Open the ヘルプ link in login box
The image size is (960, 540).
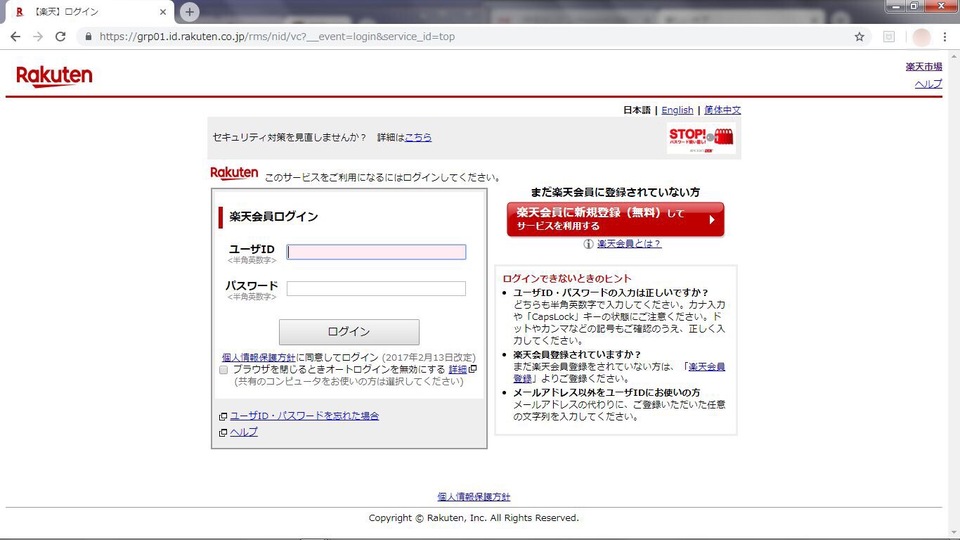pyautogui.click(x=244, y=432)
